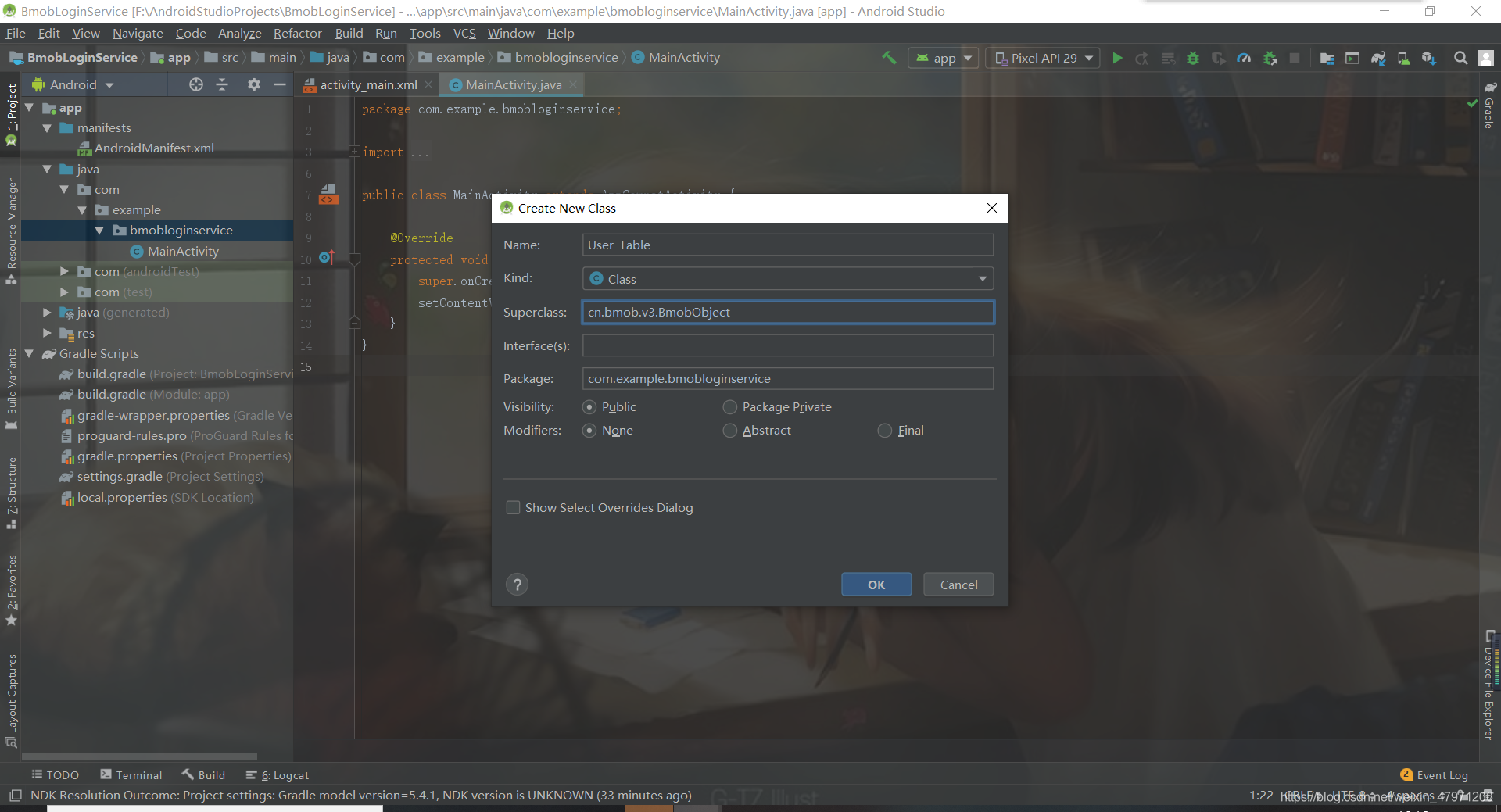Open the Profiler gauge icon
The image size is (1501, 812).
[x=1244, y=58]
